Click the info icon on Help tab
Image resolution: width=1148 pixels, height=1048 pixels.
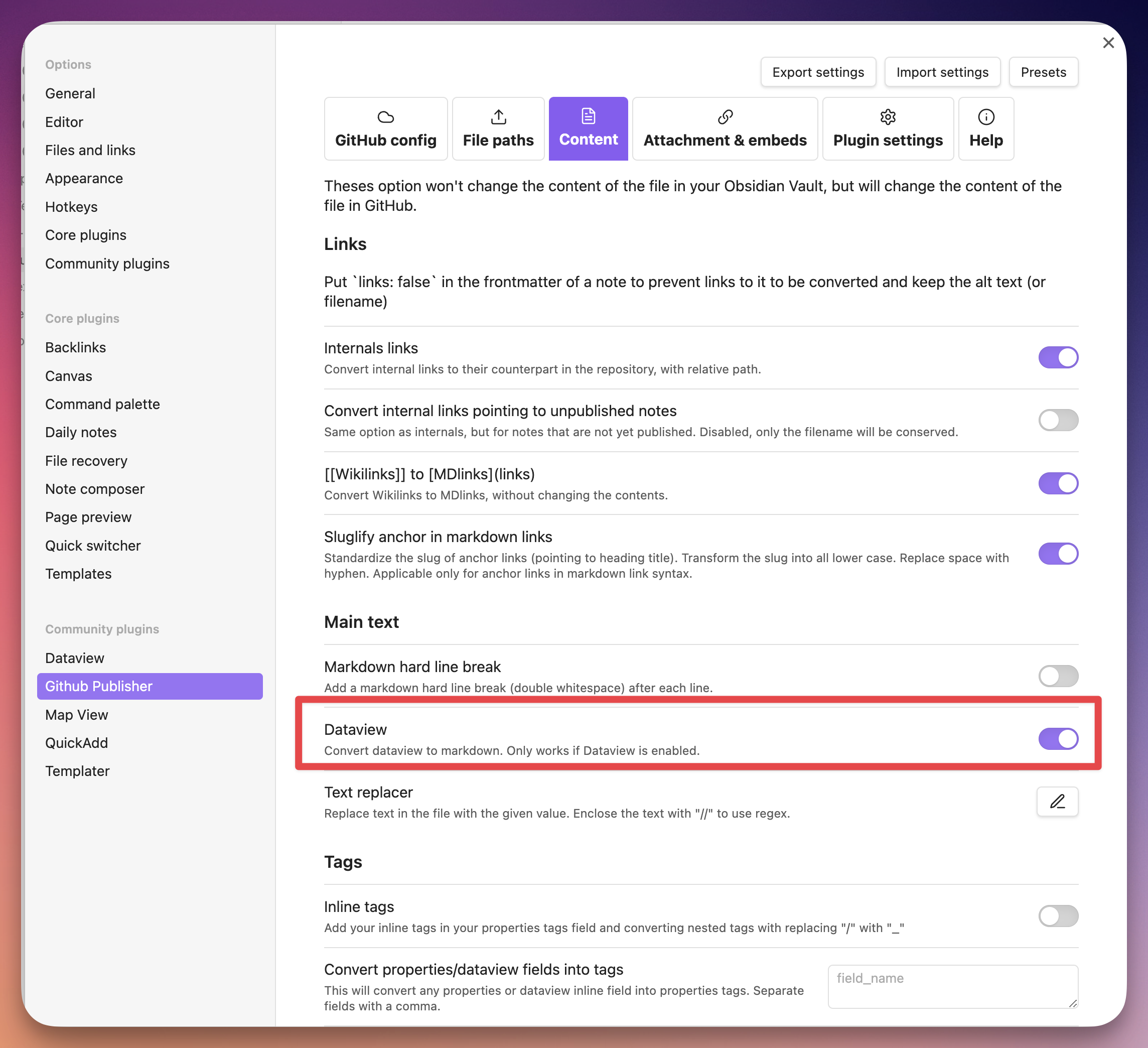click(x=986, y=117)
